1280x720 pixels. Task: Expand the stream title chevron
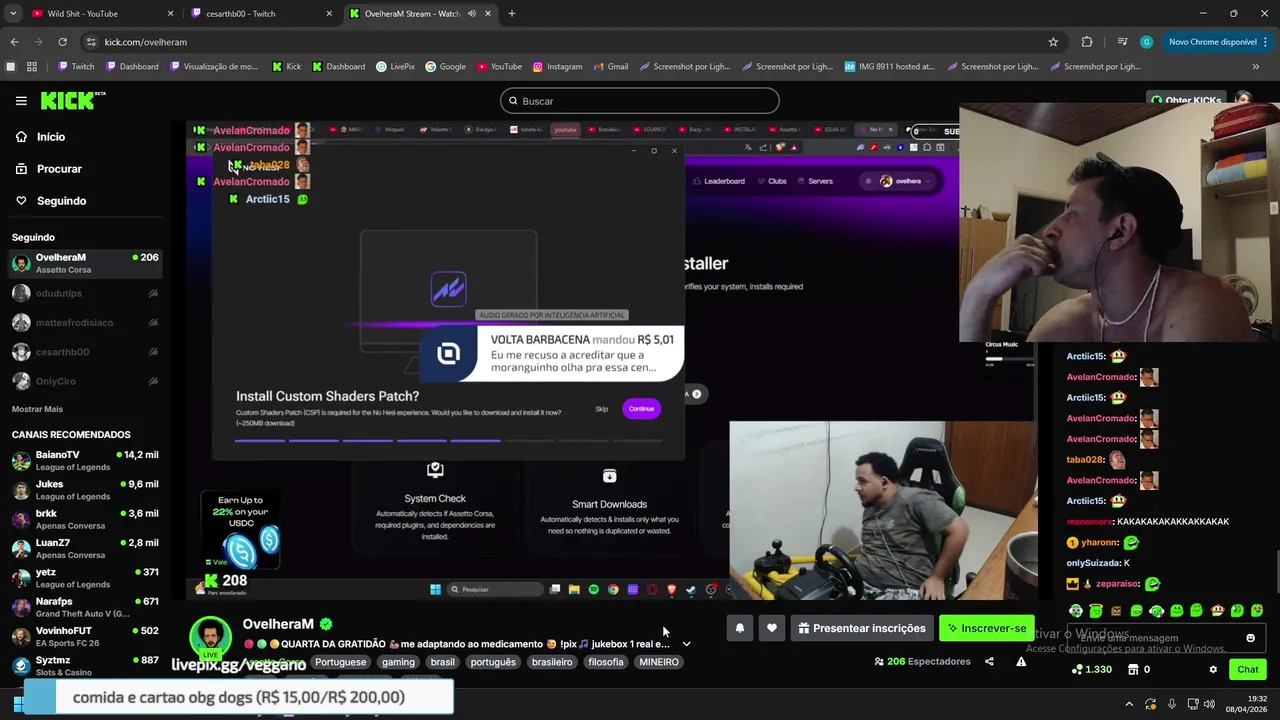point(686,644)
